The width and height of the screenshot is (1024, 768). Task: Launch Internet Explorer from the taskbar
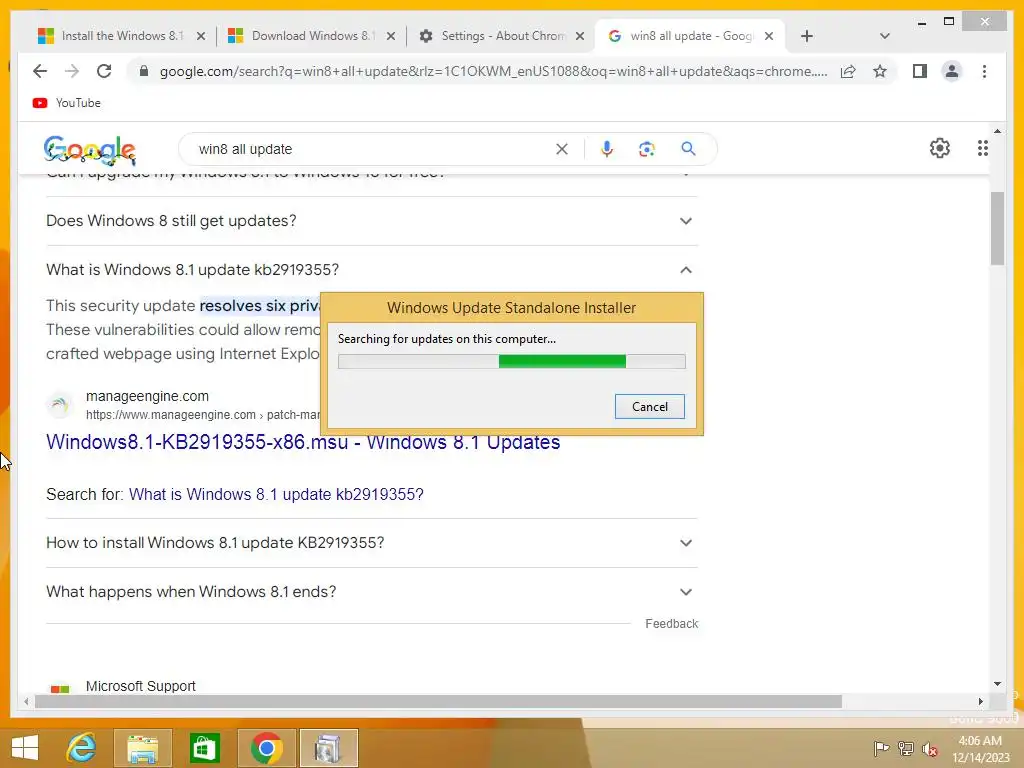82,748
